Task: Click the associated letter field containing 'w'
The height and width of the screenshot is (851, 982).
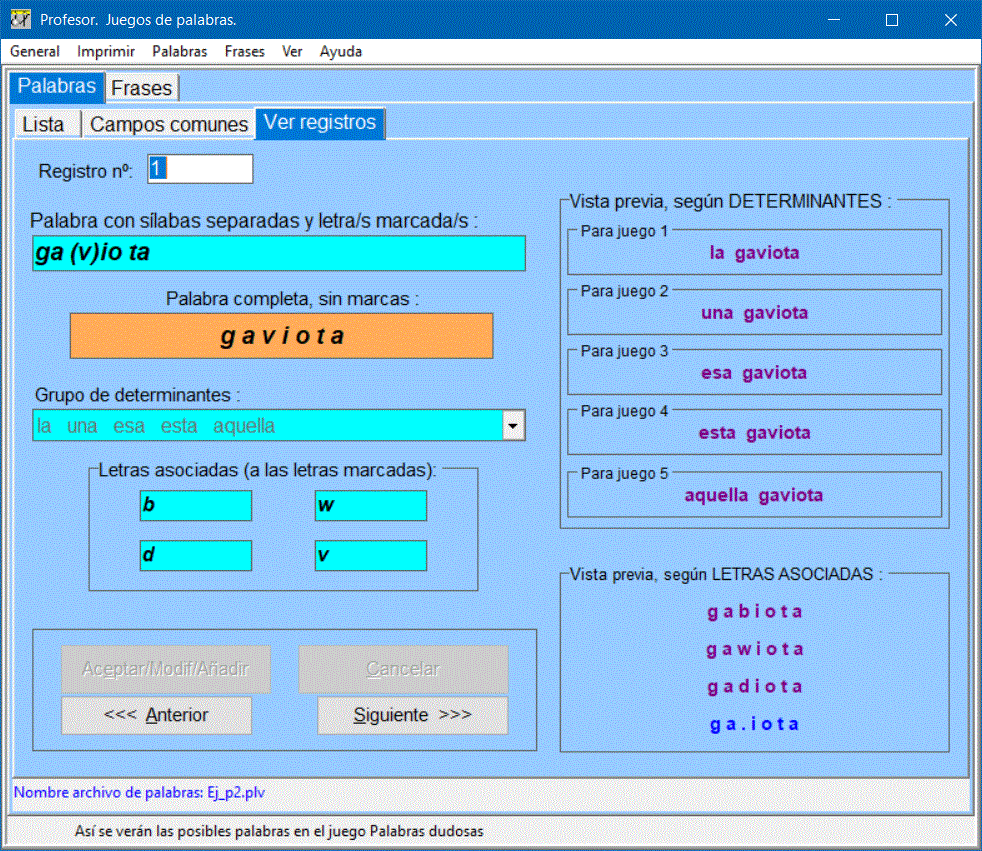Action: point(370,506)
